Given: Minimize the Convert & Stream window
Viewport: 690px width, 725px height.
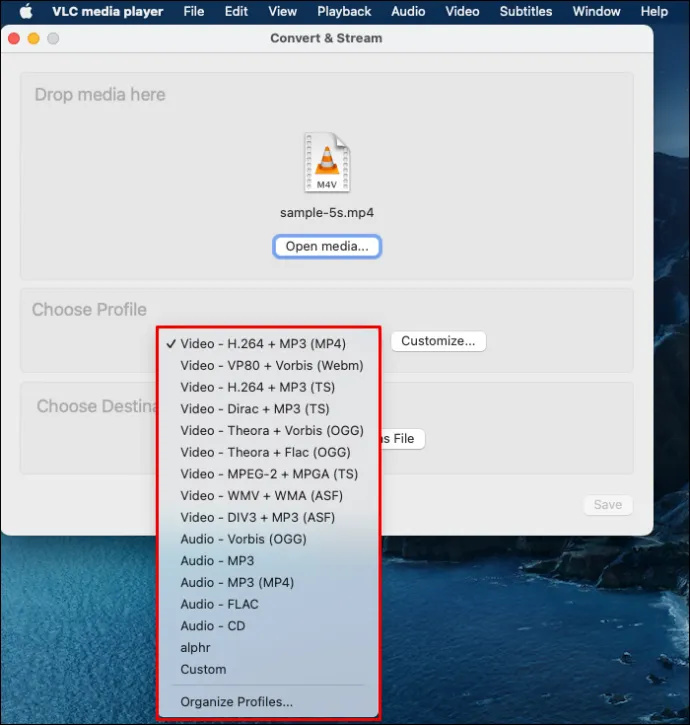Looking at the screenshot, I should 34,38.
